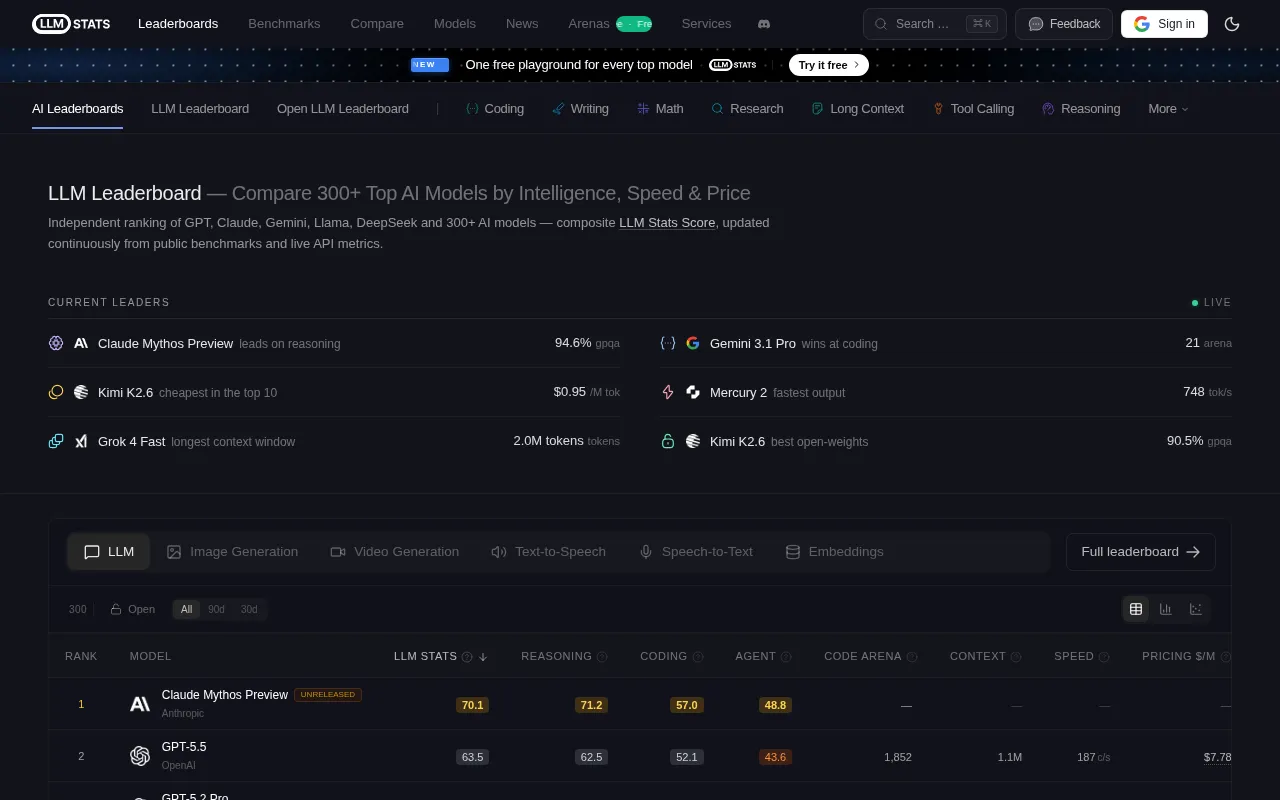Click info icon next to LLM STATS column
Image resolution: width=1280 pixels, height=800 pixels.
coord(467,657)
